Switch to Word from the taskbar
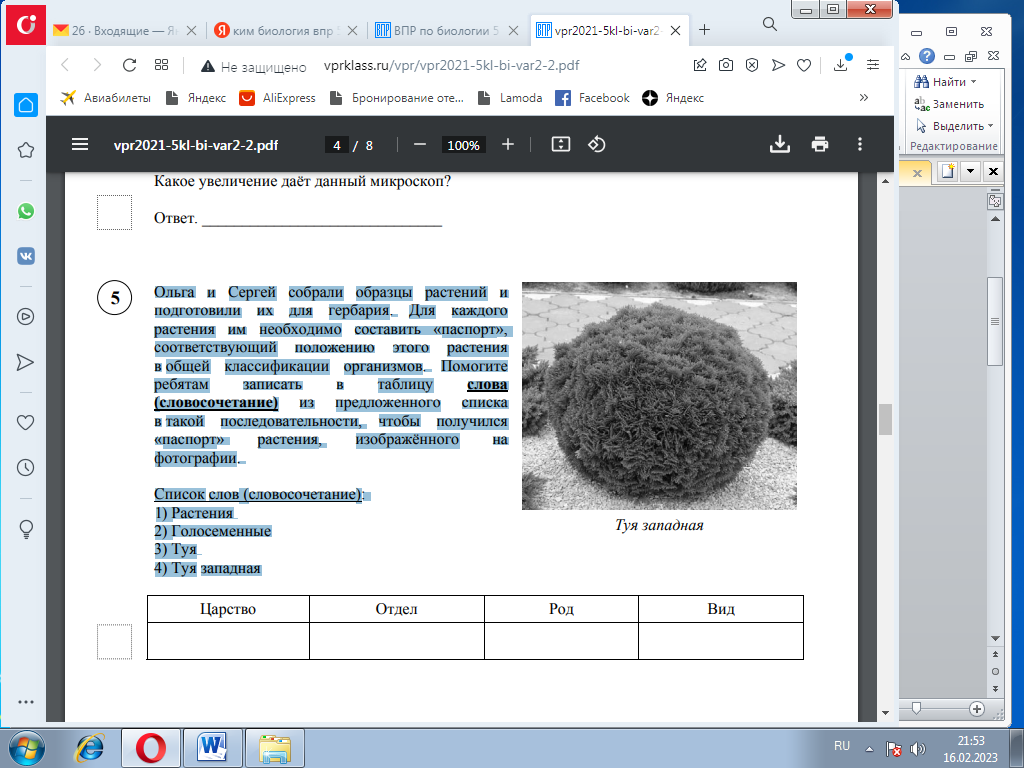Image resolution: width=1024 pixels, height=768 pixels. click(x=213, y=748)
